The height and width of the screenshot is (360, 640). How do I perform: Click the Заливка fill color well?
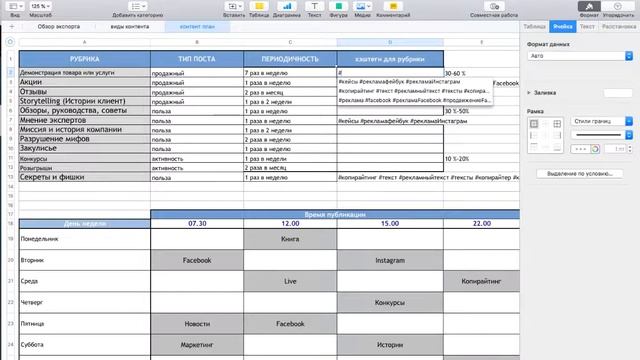coord(618,93)
